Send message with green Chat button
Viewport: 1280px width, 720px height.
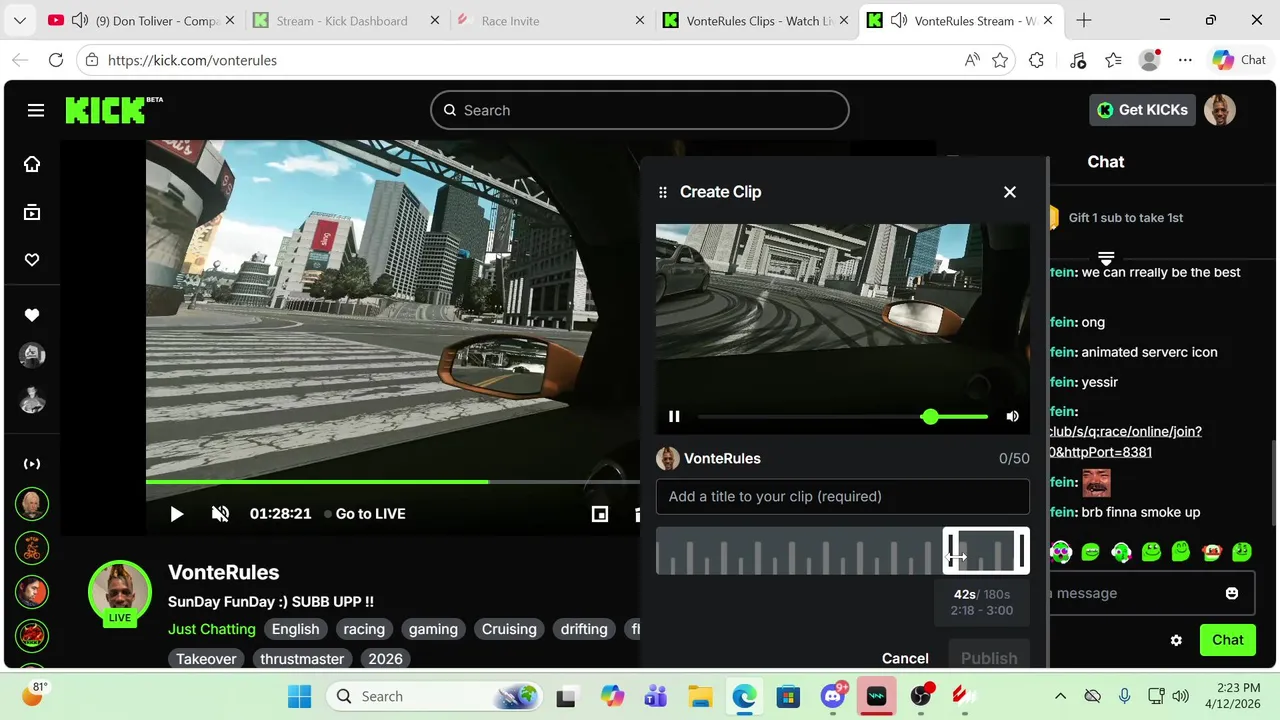point(1227,640)
